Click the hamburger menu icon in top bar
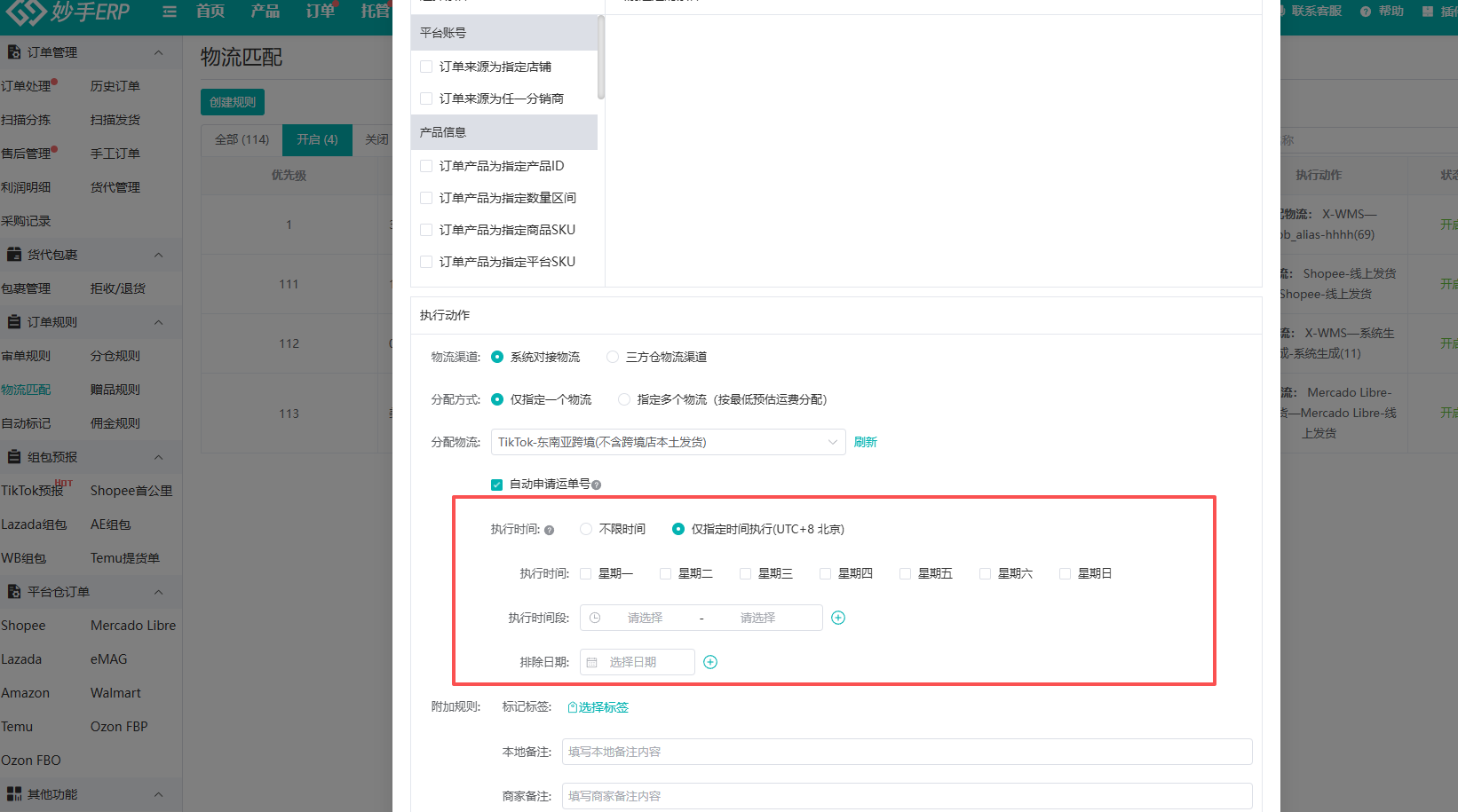 click(x=170, y=12)
